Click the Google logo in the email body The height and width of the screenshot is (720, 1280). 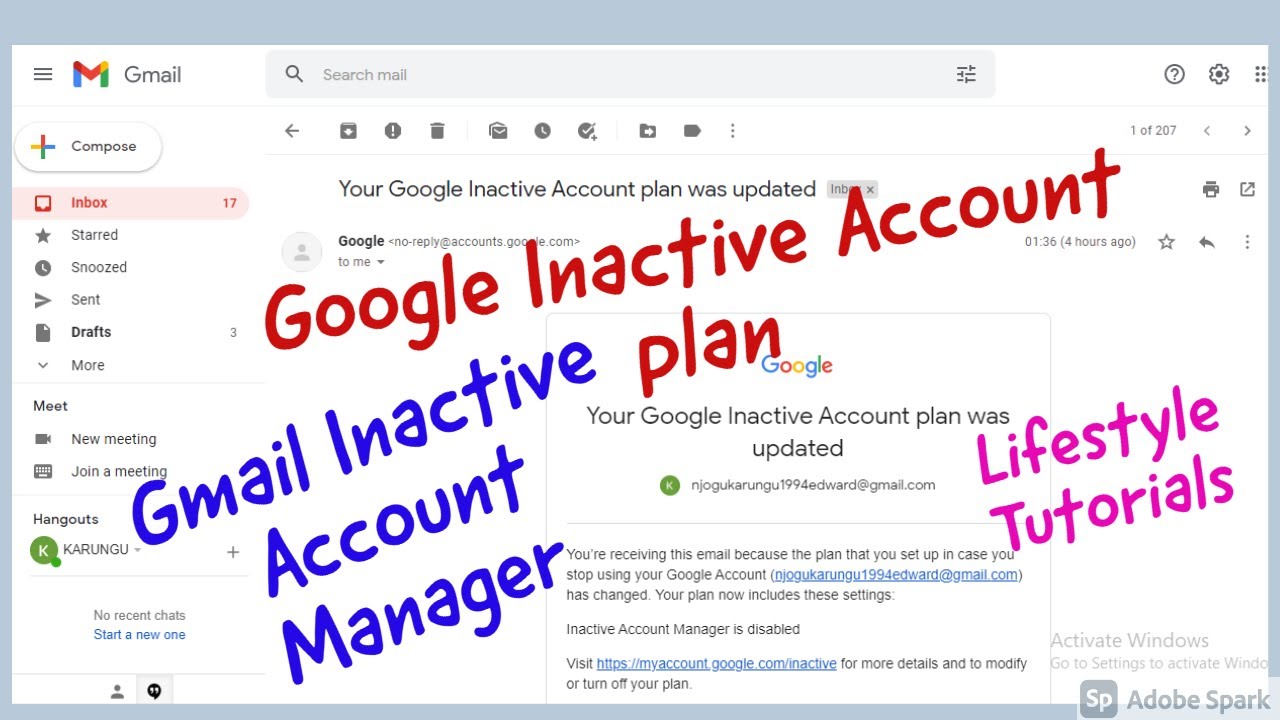pos(797,366)
